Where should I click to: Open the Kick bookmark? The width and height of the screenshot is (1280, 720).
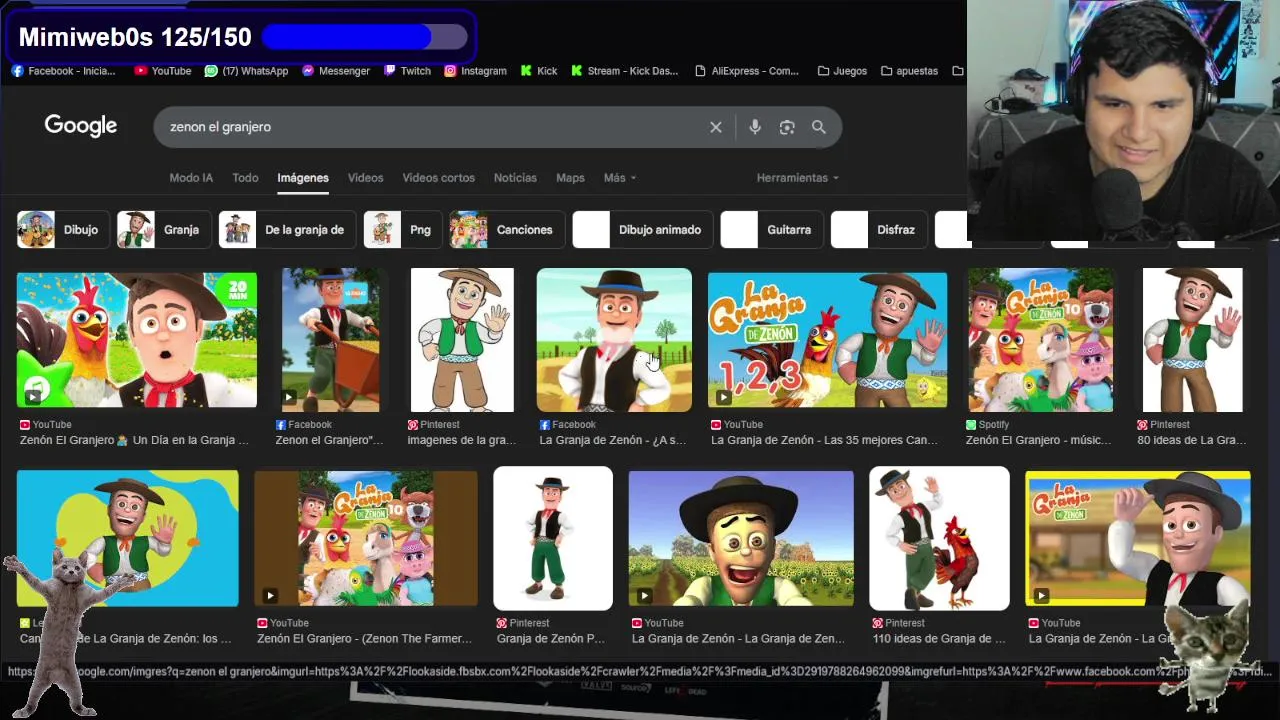[x=539, y=71]
